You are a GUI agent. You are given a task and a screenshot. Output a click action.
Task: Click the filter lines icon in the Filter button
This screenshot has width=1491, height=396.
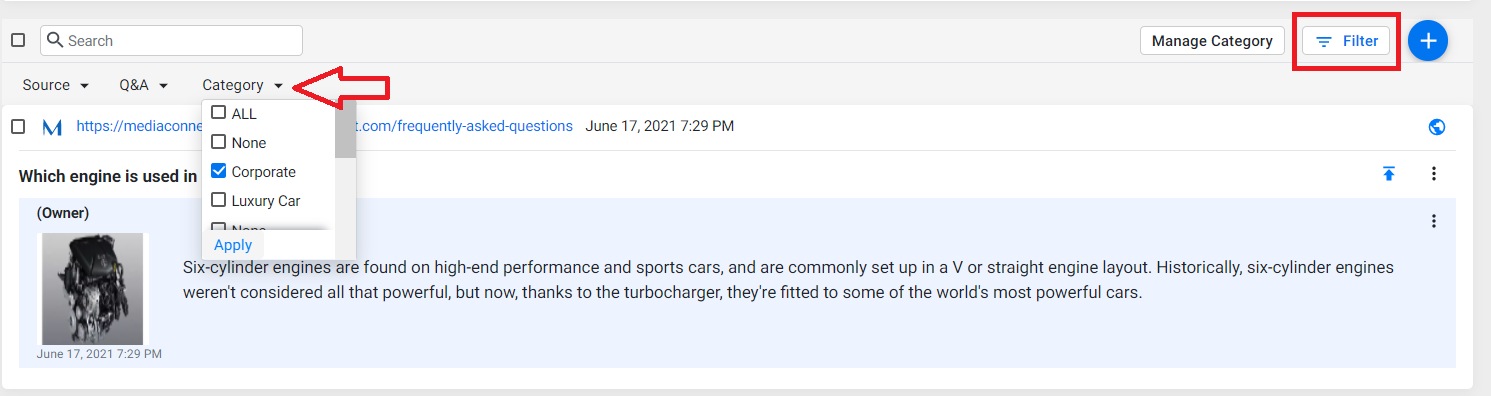point(1324,42)
